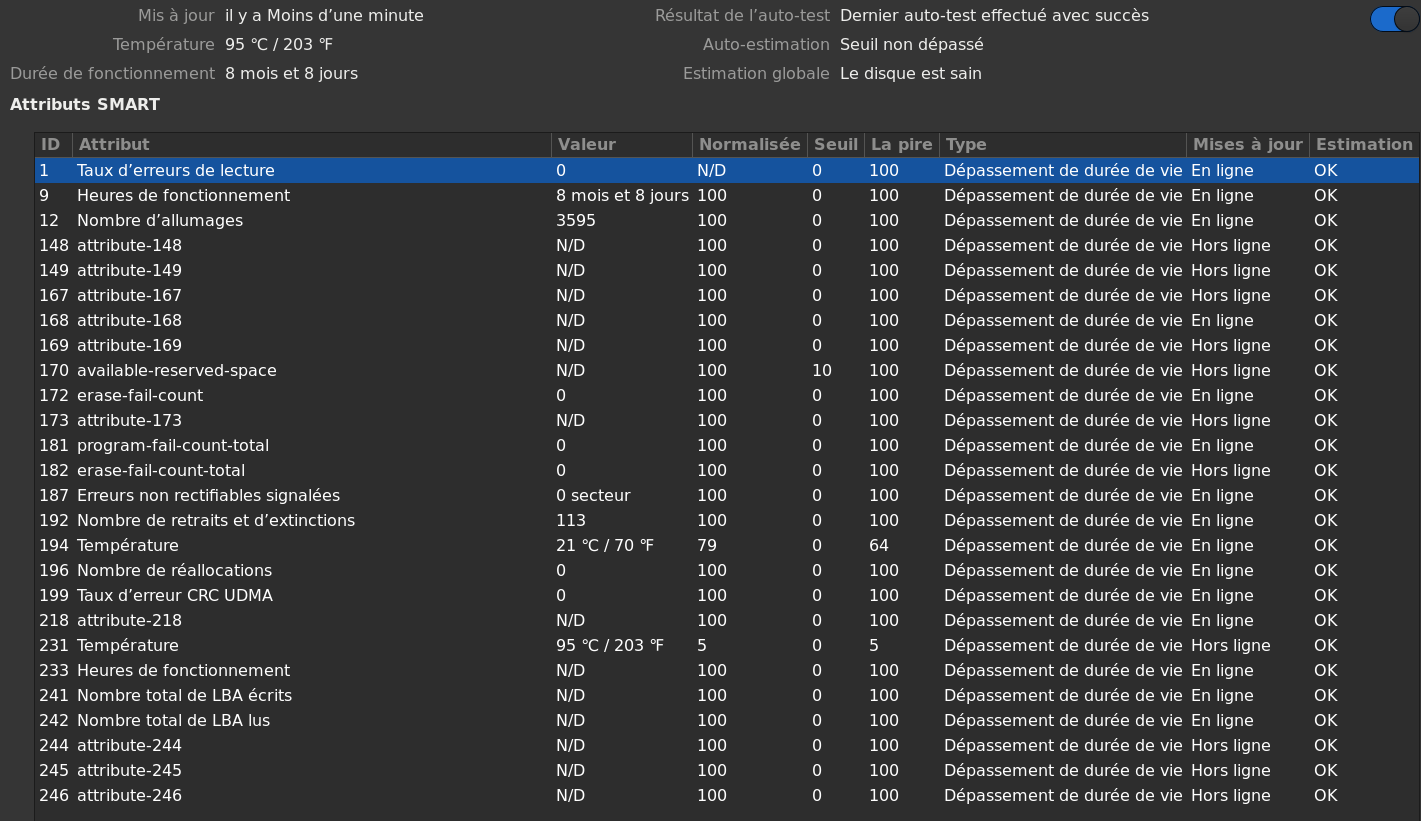Select the available-reserved-space row
The image size is (1421, 821).
pyautogui.click(x=177, y=371)
